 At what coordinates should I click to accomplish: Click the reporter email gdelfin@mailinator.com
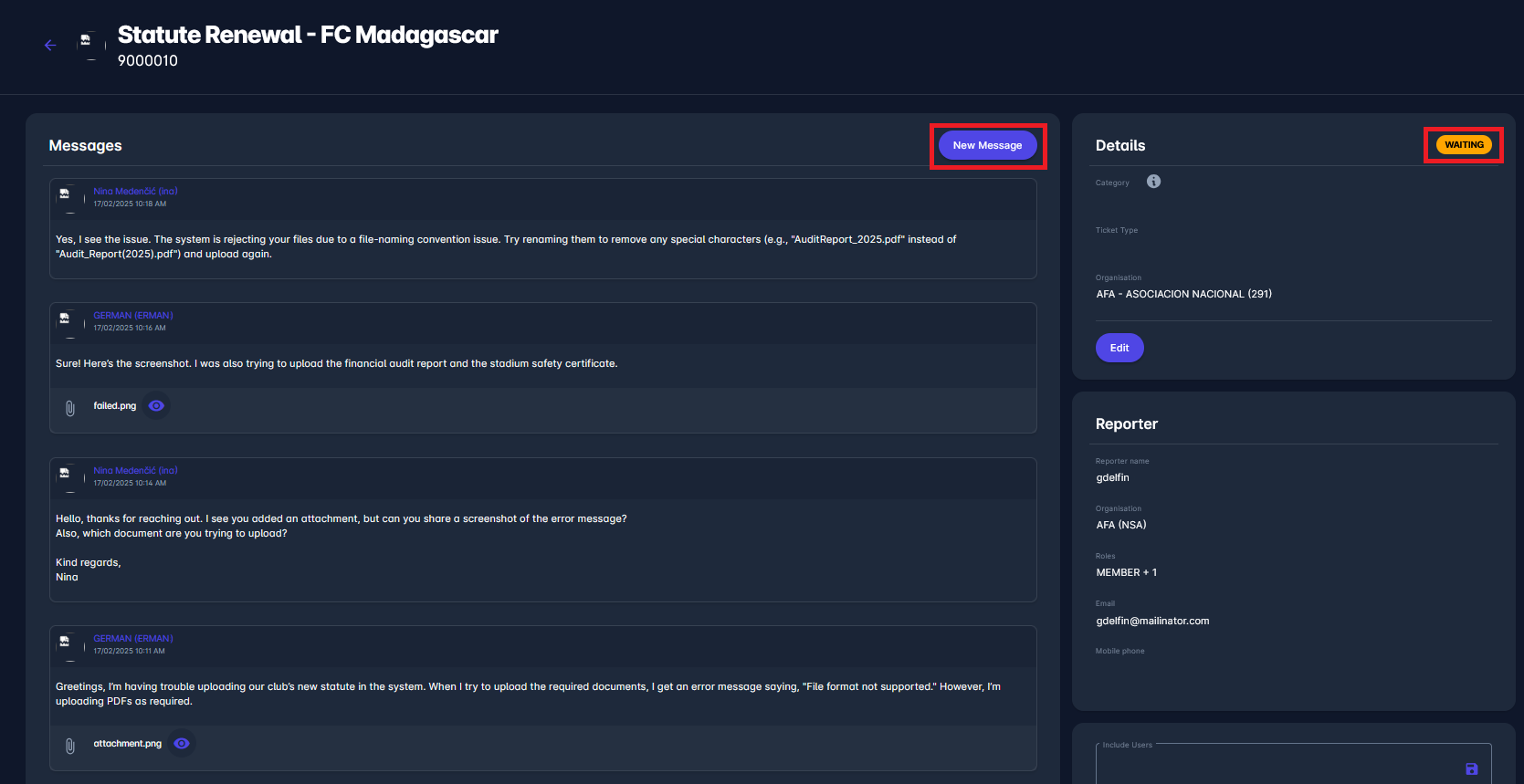(1152, 621)
